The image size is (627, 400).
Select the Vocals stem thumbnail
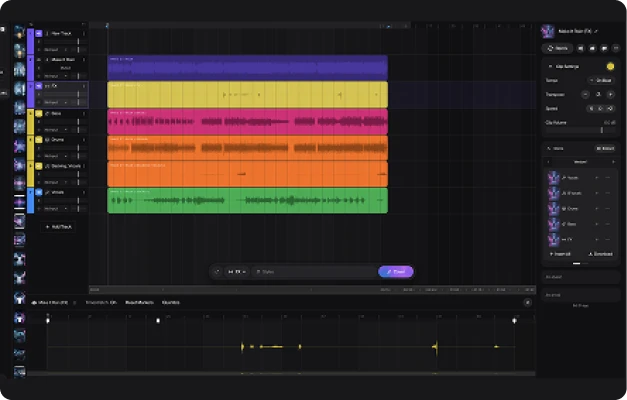click(x=553, y=178)
